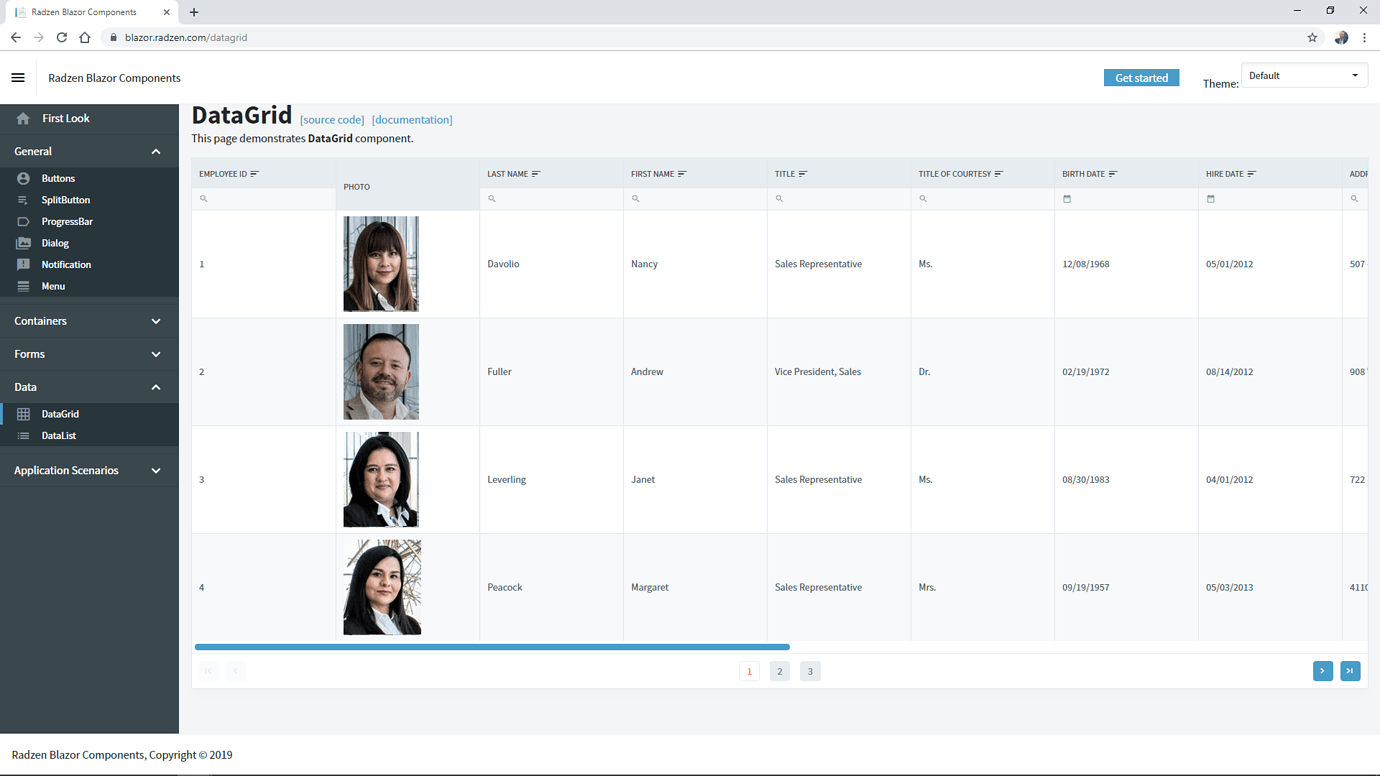
Task: Select page 1 in pager
Action: [749, 671]
